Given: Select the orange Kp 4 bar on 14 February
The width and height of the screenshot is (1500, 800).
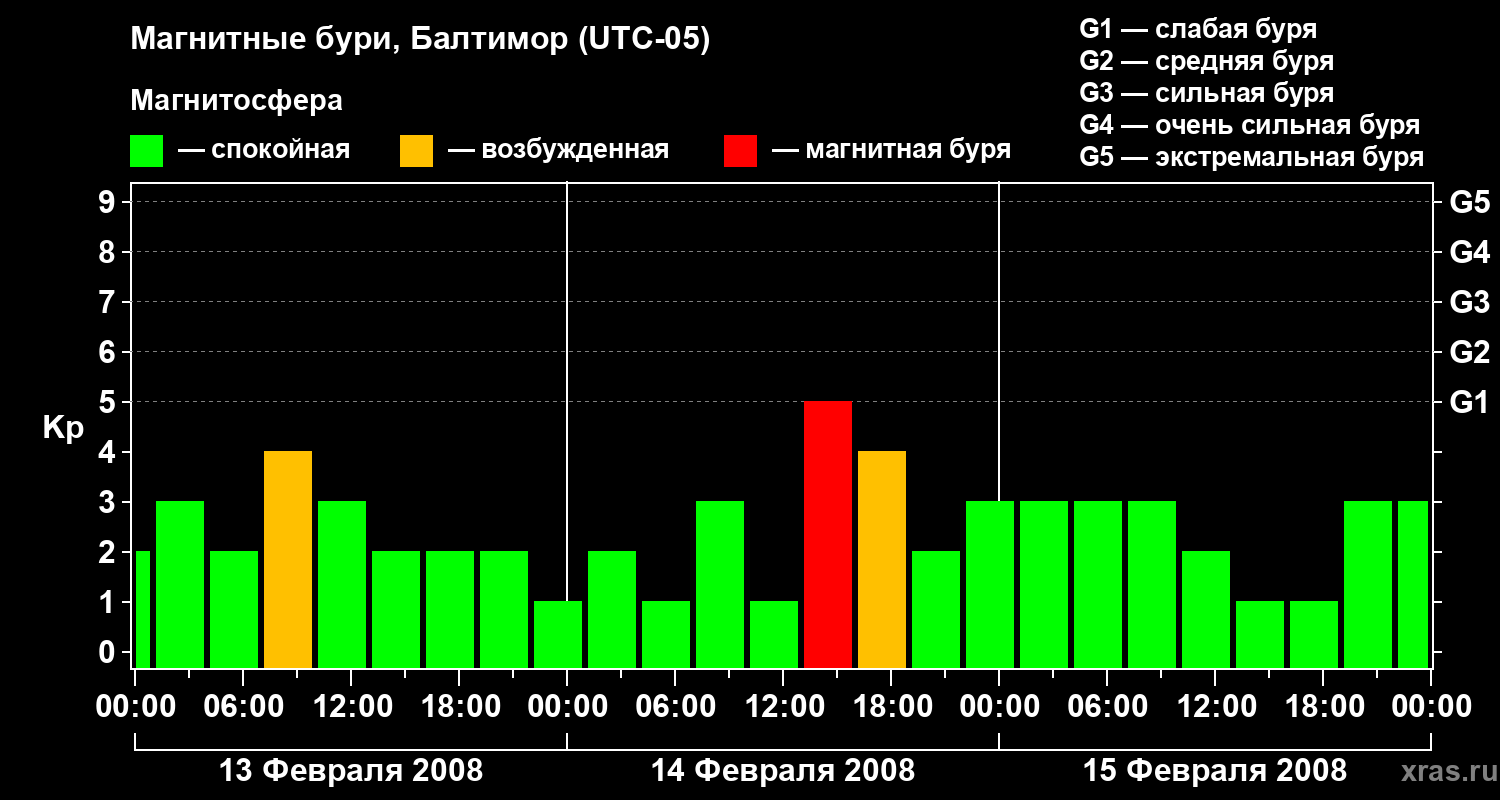Looking at the screenshot, I should pos(882,559).
